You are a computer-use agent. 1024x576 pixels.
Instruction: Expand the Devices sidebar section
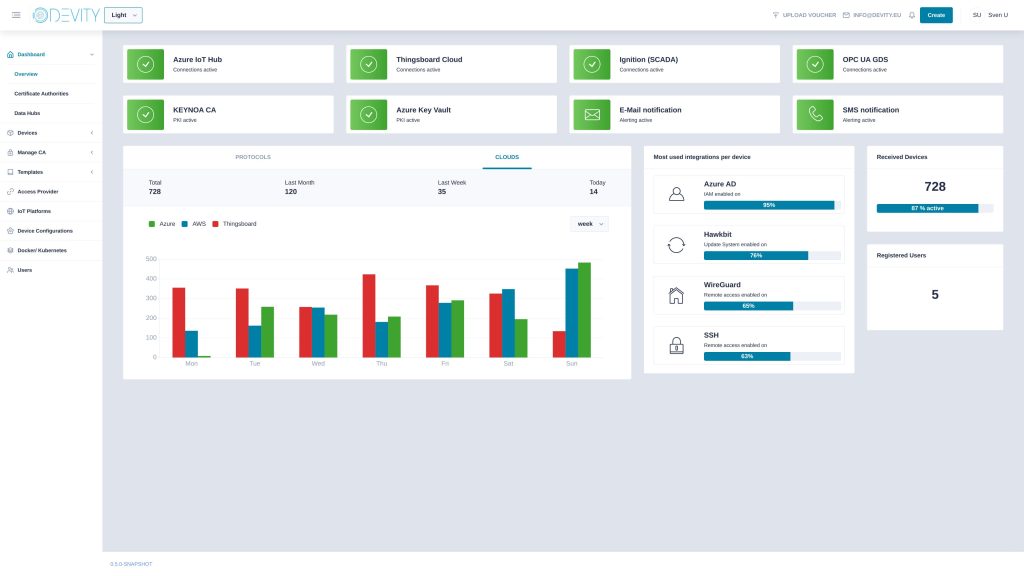click(x=50, y=132)
